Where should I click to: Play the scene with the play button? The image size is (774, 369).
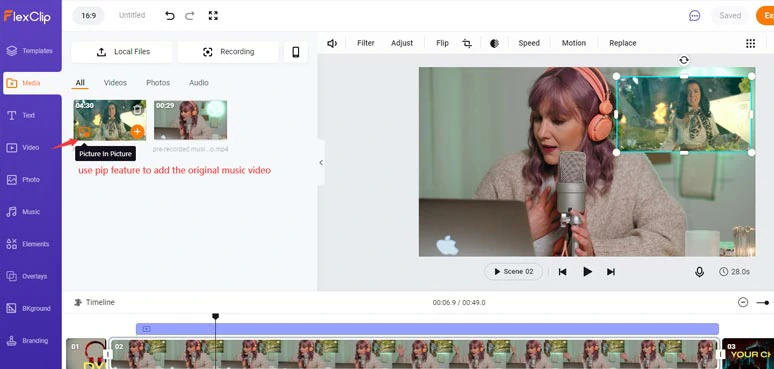587,272
